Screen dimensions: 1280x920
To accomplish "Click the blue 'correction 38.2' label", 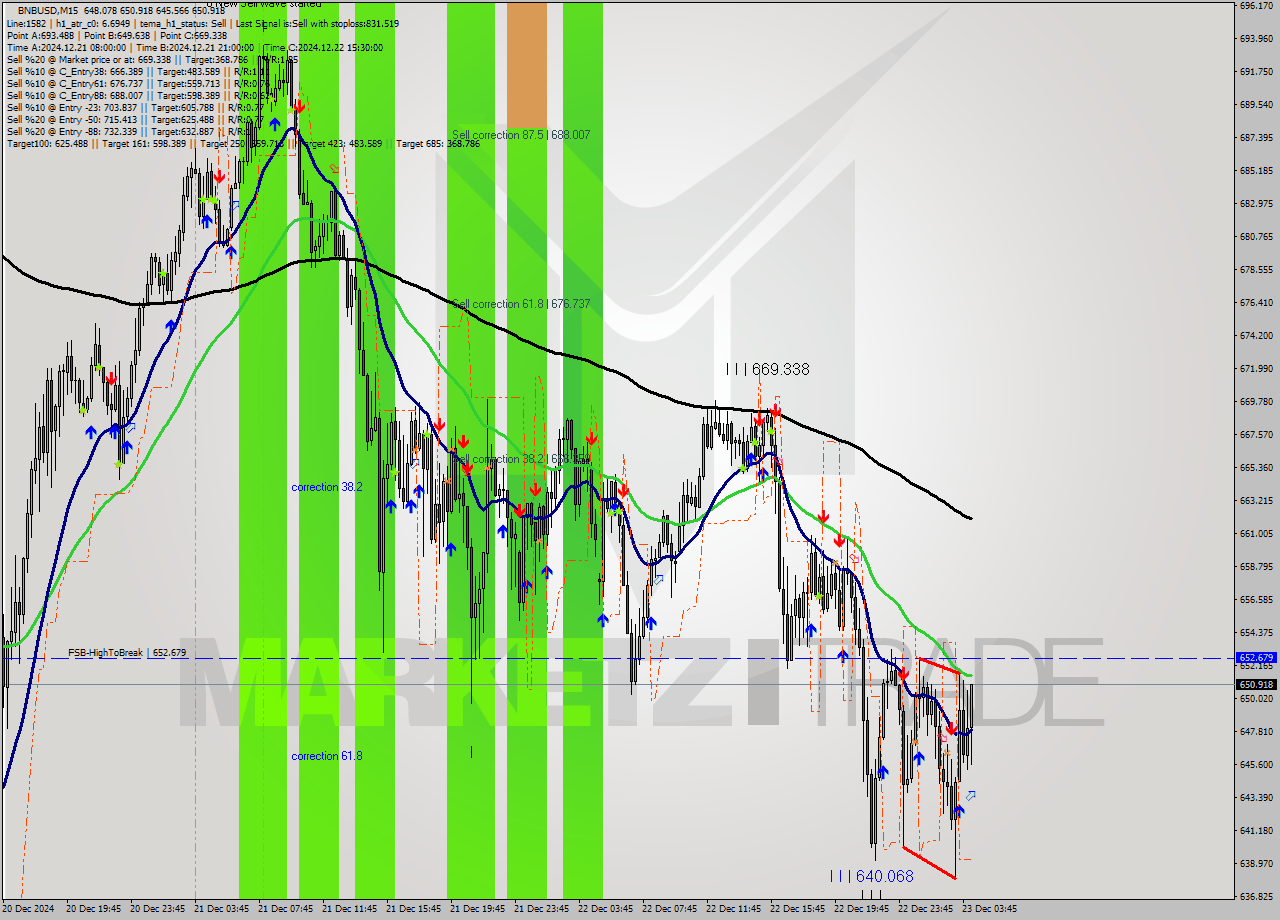I will [327, 487].
